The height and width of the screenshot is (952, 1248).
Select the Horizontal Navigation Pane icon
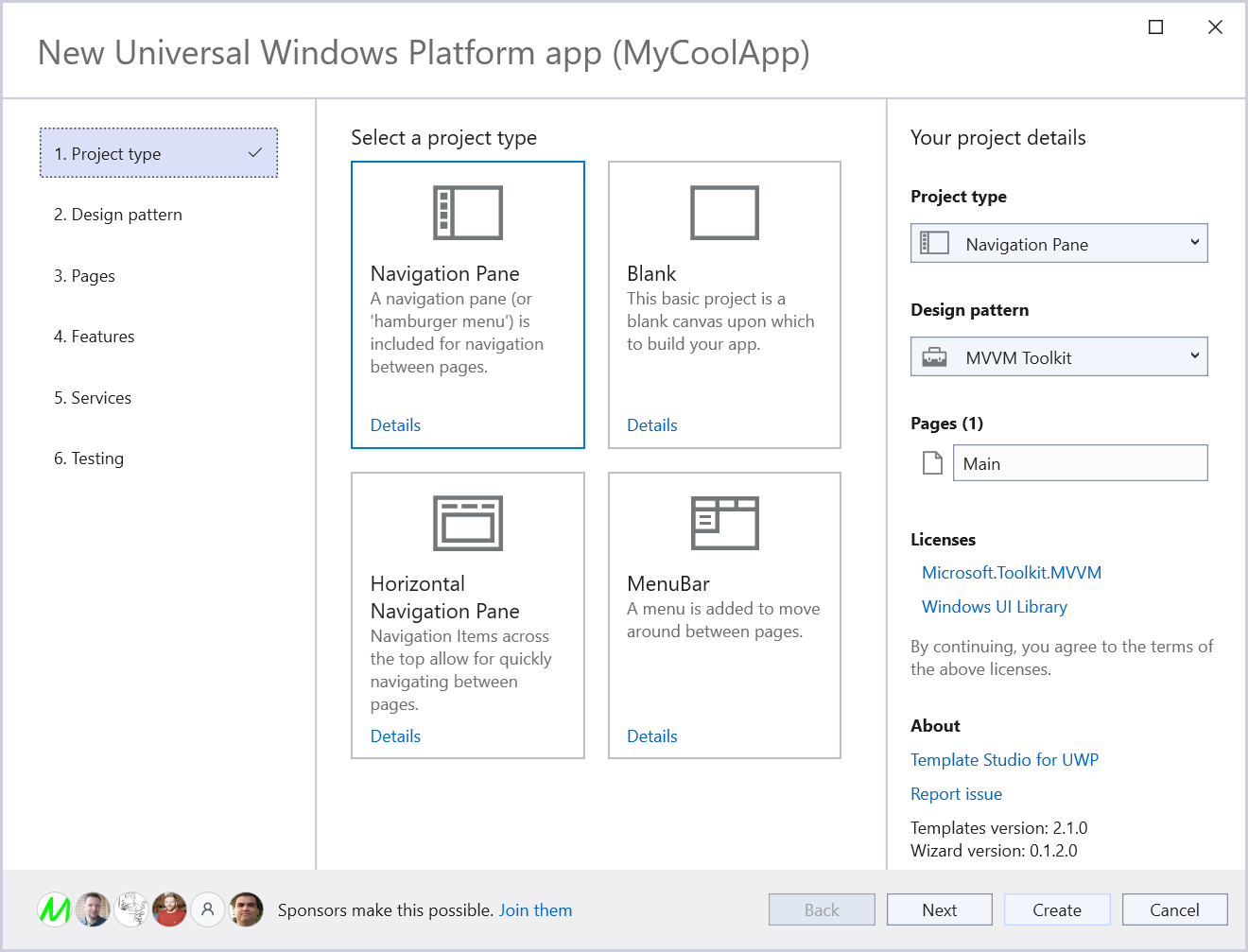tap(468, 523)
